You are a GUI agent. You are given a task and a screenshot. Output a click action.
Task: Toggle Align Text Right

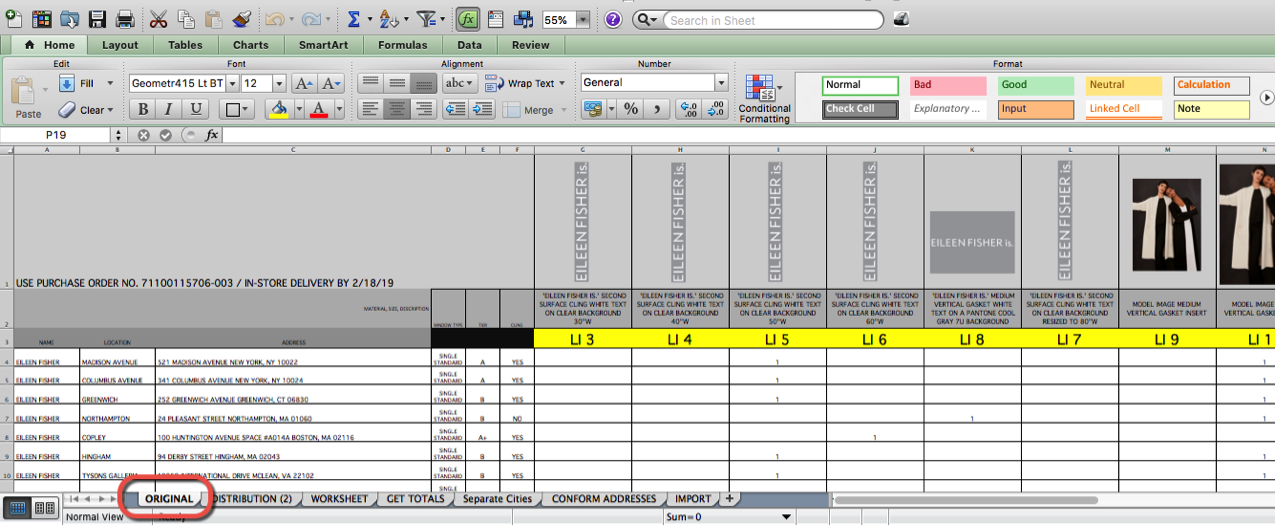tap(423, 110)
